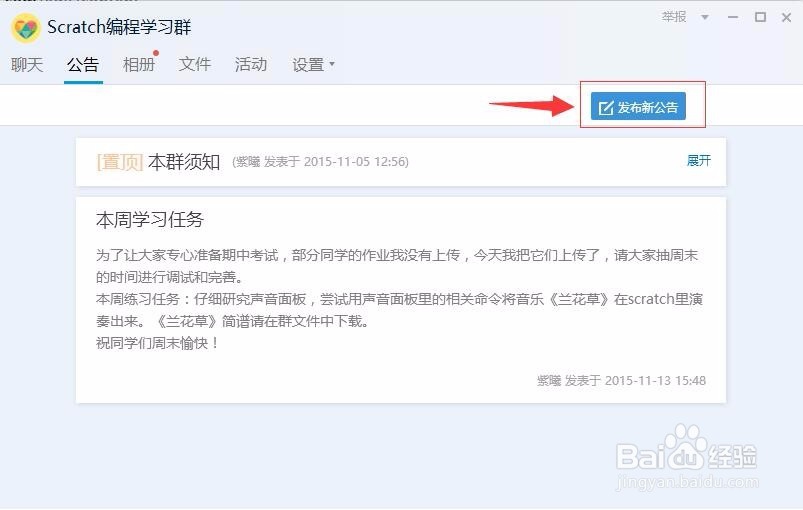Viewport: 803px width, 510px height.
Task: Click the 发布新公告 button
Action: tap(638, 107)
